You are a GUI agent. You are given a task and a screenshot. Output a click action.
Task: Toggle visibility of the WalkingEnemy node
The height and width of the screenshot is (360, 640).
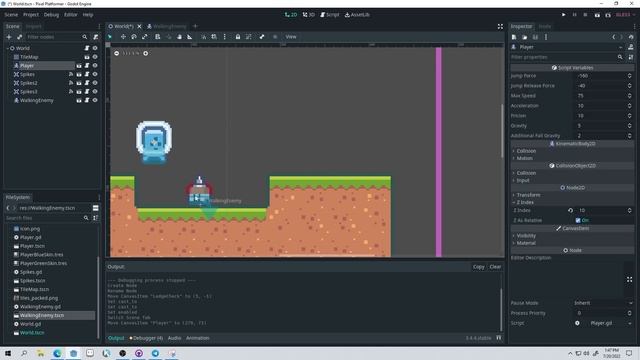click(x=95, y=100)
